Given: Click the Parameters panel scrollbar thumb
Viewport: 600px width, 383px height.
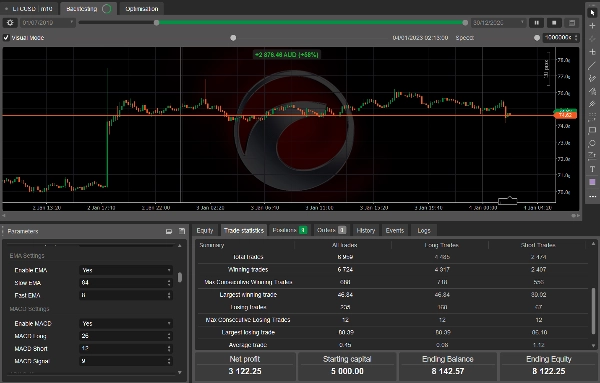Looking at the screenshot, I should coord(180,277).
